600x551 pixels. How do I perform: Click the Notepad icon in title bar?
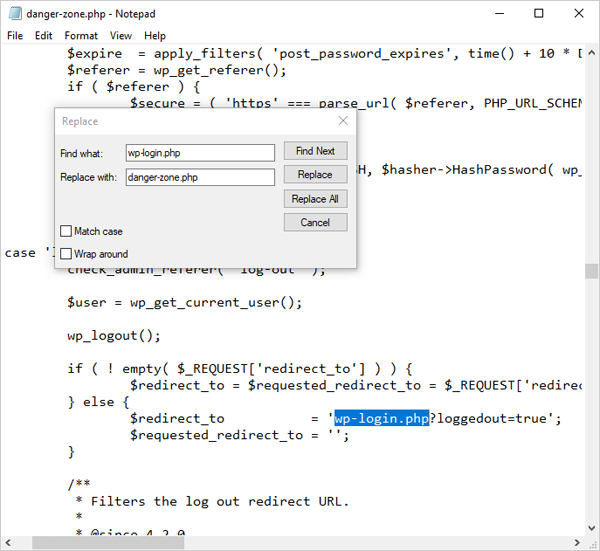pos(15,13)
